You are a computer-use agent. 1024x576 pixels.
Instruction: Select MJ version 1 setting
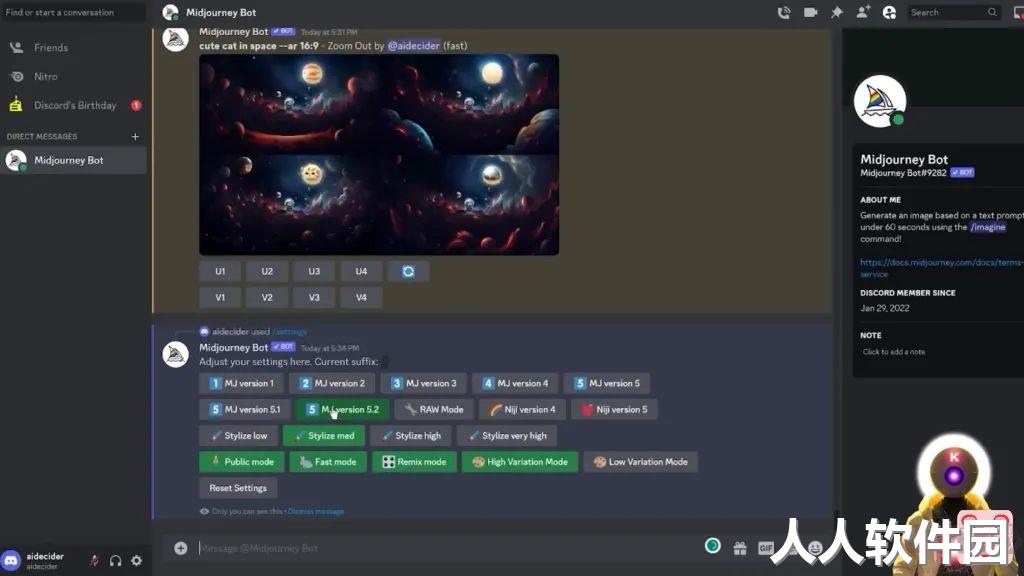pyautogui.click(x=242, y=383)
